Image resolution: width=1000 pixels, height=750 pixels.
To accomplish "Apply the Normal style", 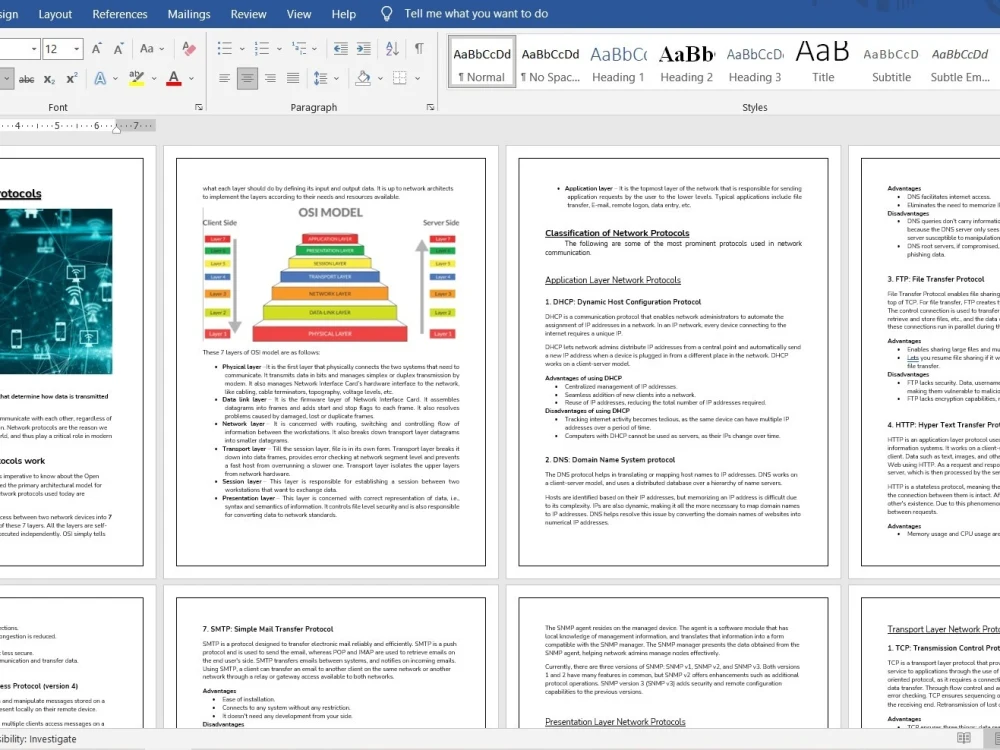I will [x=482, y=62].
